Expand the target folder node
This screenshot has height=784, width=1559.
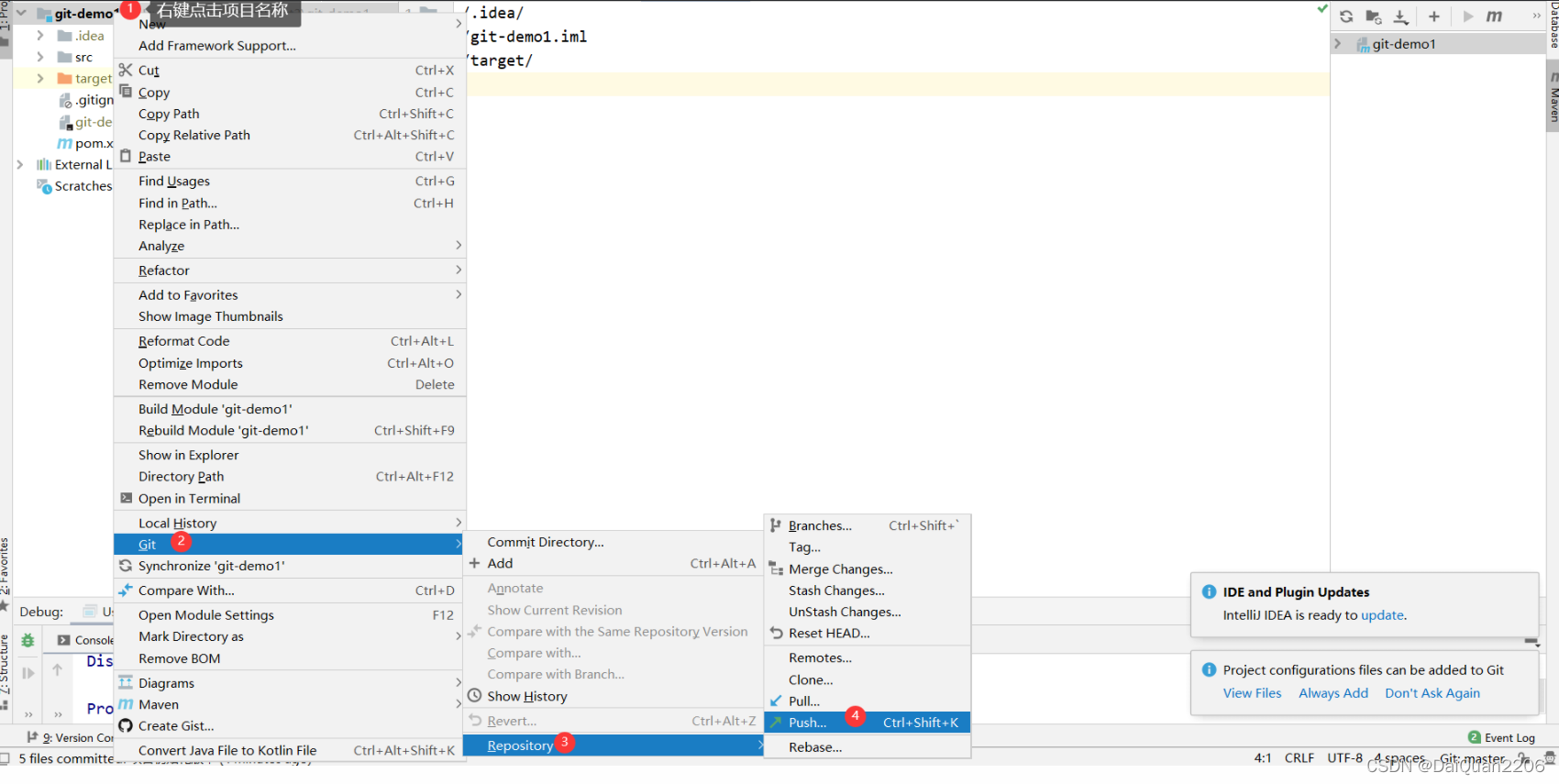pos(40,79)
